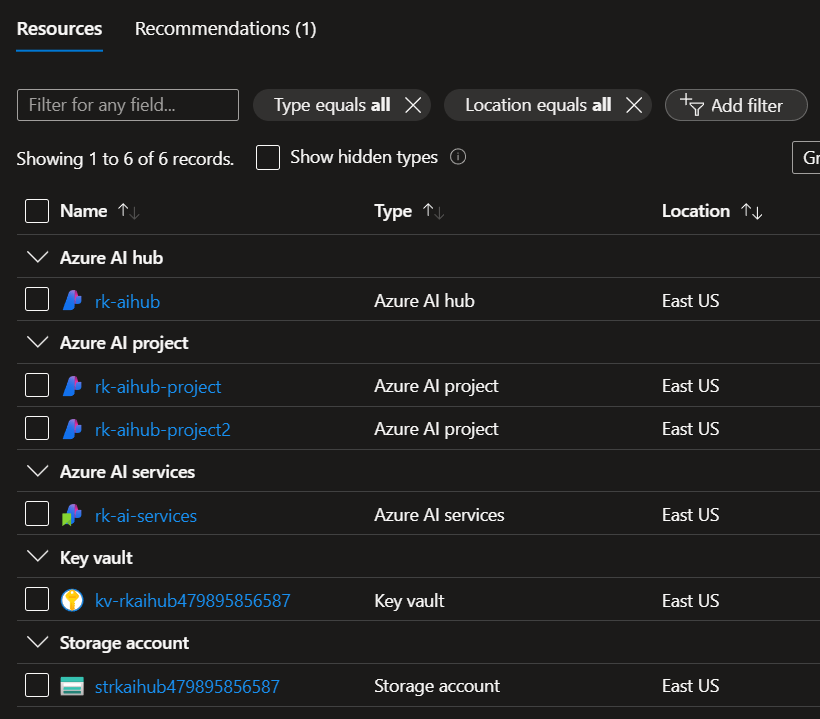Switch to the Recommendations (1) tab
This screenshot has width=820, height=719.
point(225,29)
